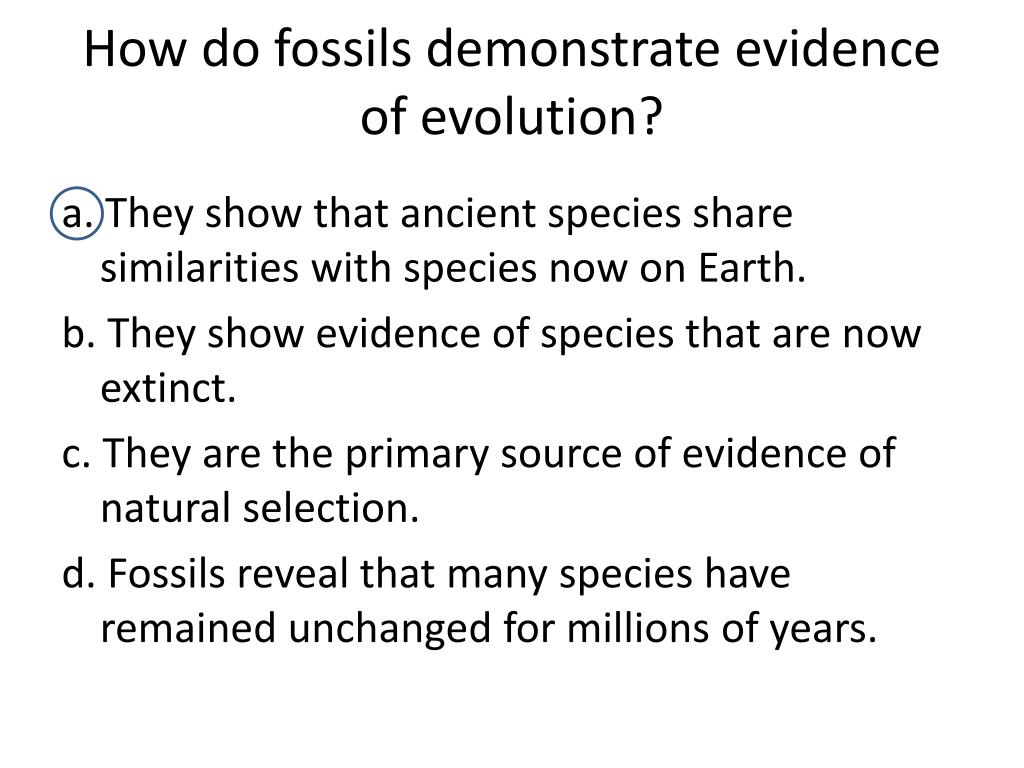Click 'natural selection.' in option c
The width and height of the screenshot is (1024, 768).
[259, 508]
